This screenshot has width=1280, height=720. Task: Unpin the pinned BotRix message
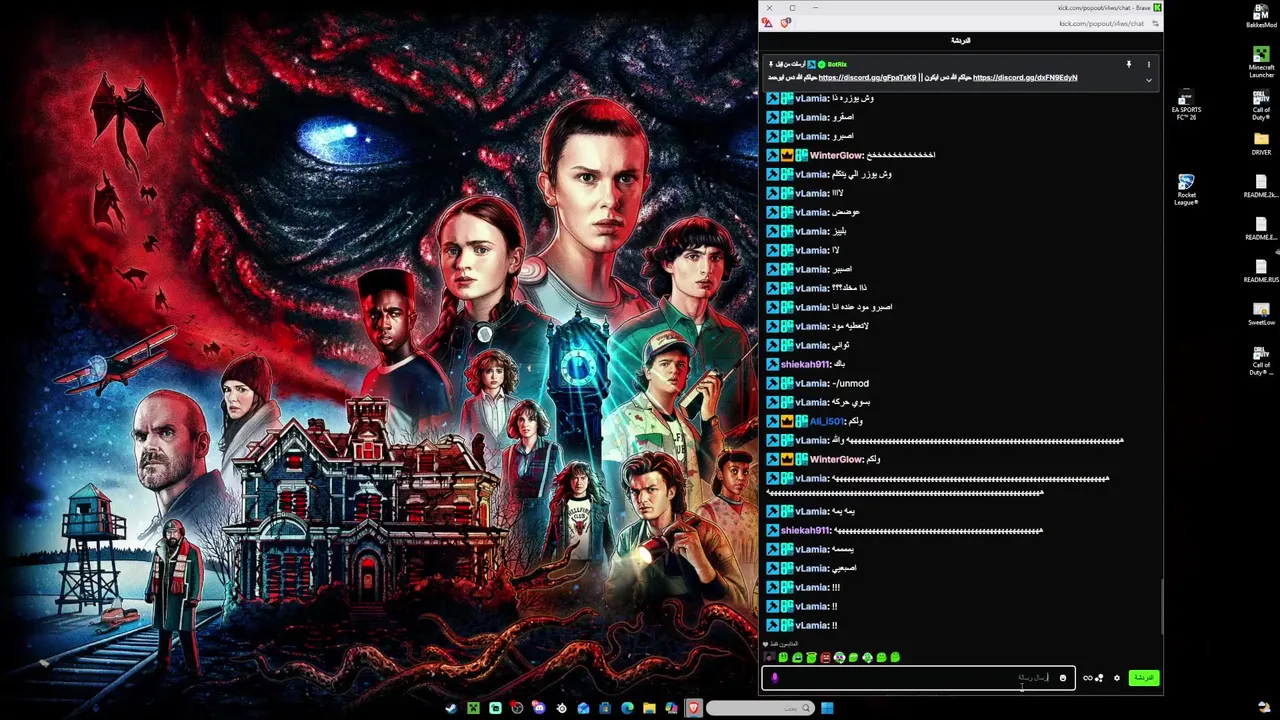pyautogui.click(x=1128, y=64)
